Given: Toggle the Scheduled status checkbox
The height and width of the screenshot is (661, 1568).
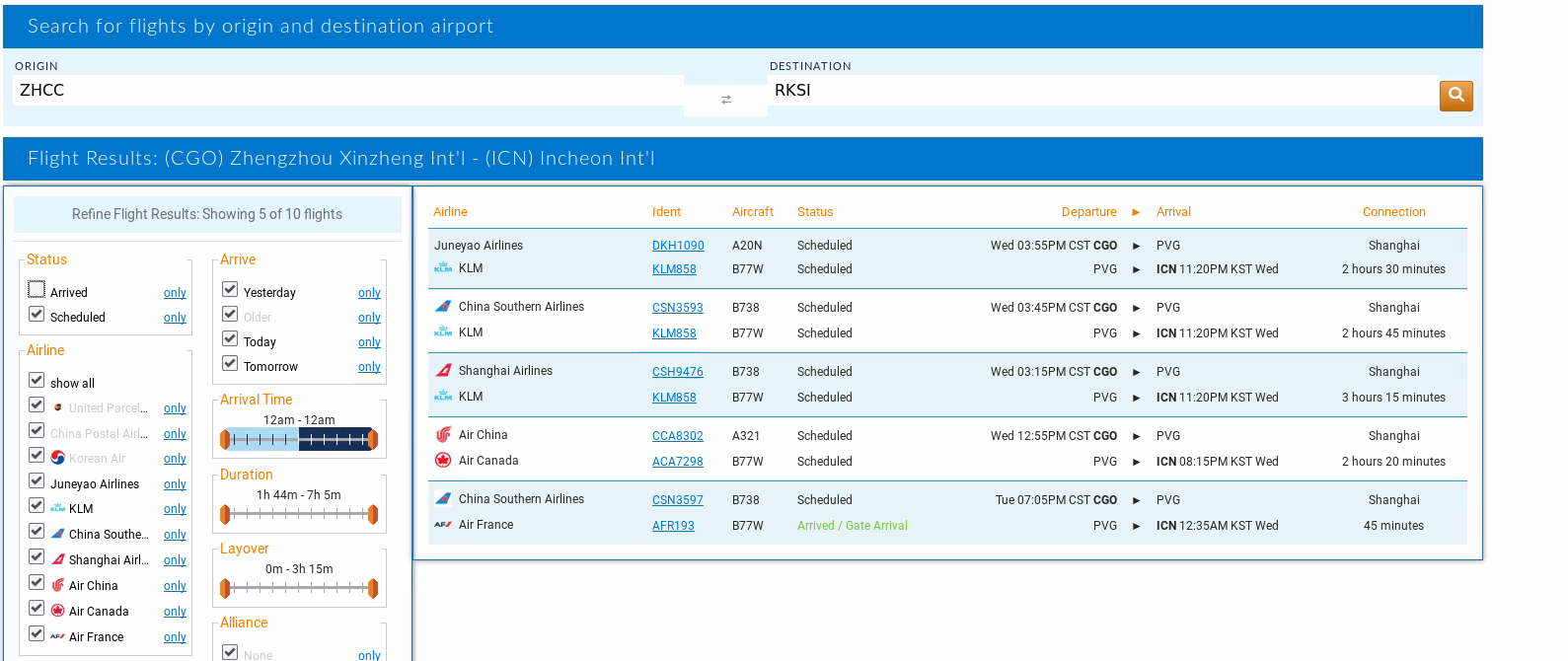Looking at the screenshot, I should coord(37,314).
